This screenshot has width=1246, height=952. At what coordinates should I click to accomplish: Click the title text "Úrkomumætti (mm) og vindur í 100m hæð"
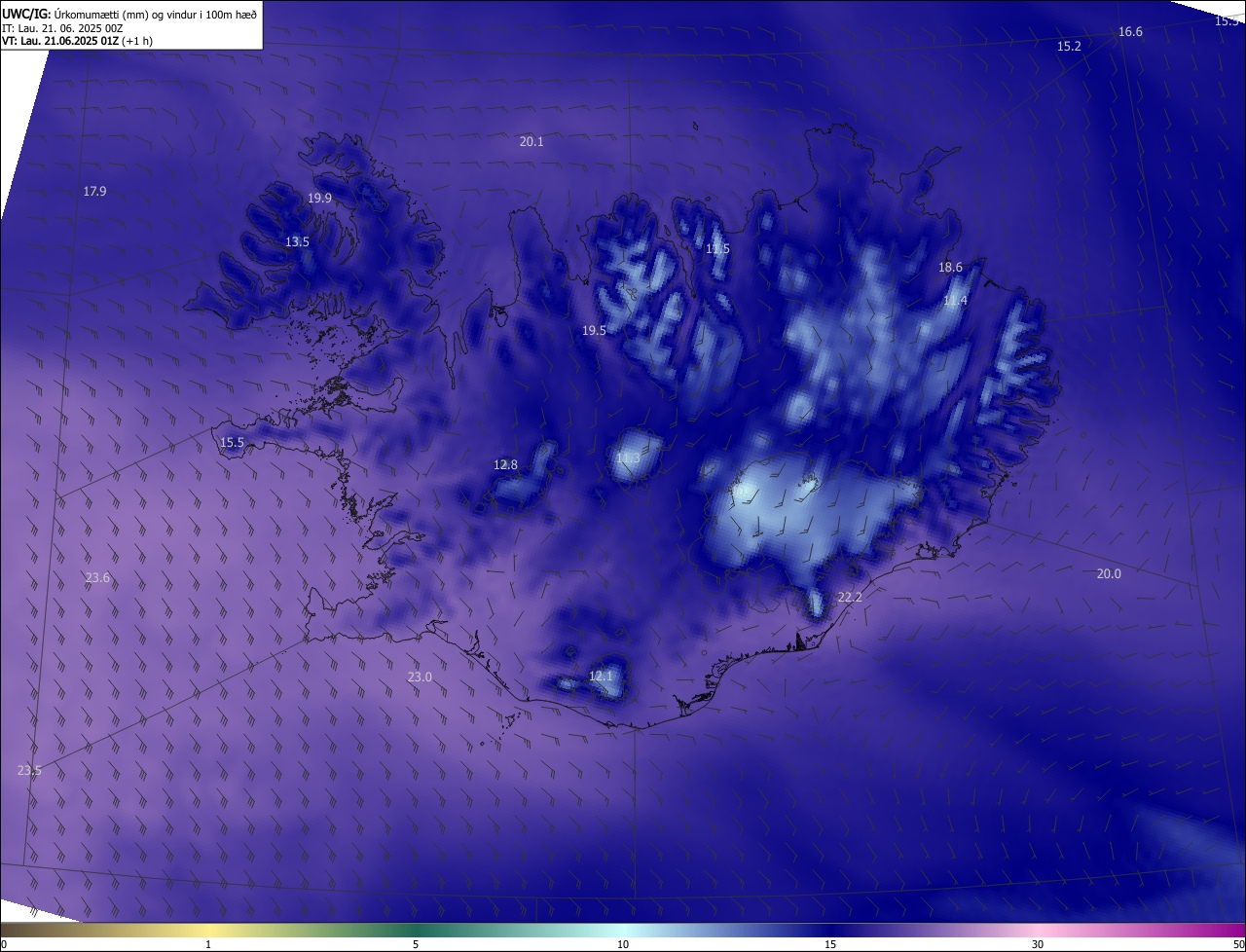156,14
